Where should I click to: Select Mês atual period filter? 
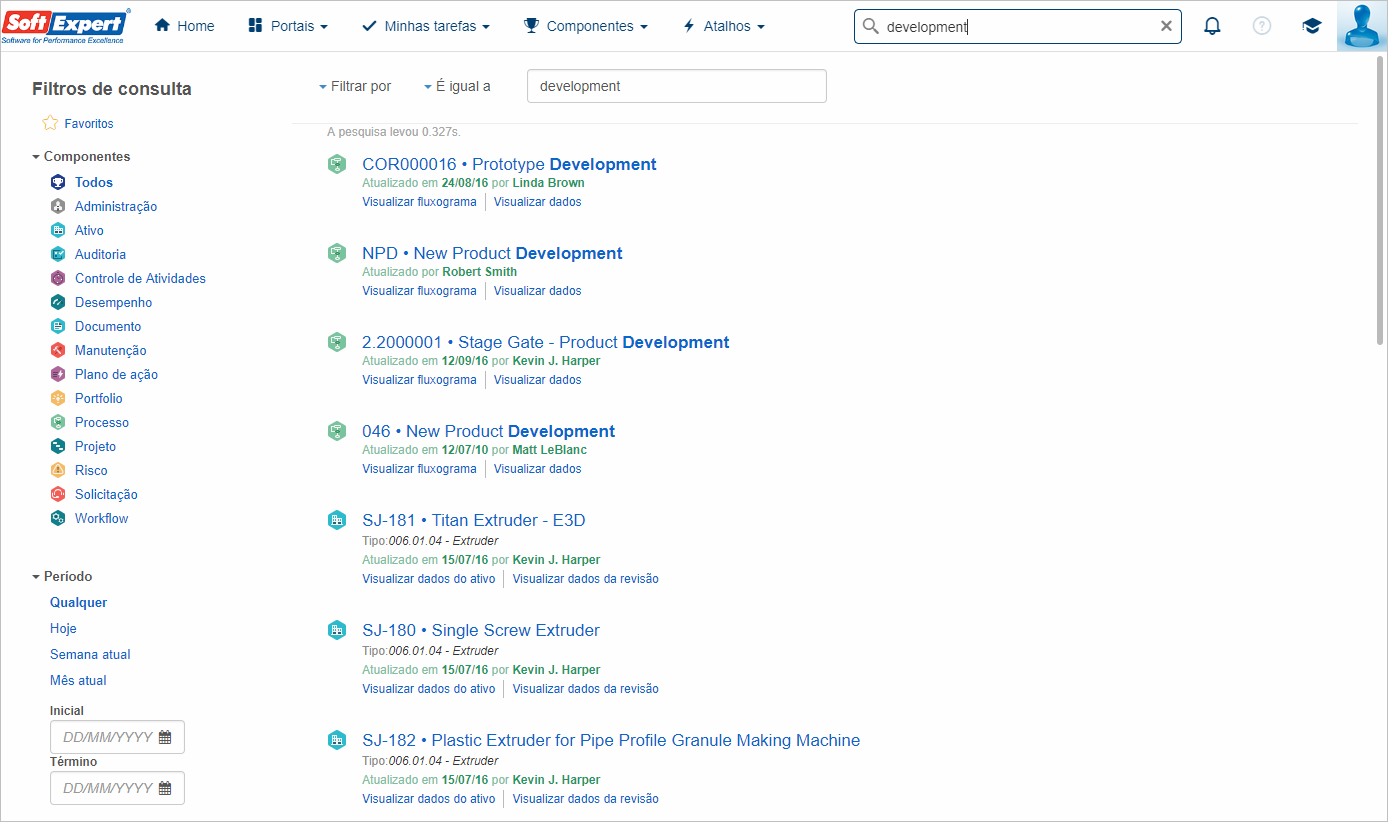click(x=78, y=680)
